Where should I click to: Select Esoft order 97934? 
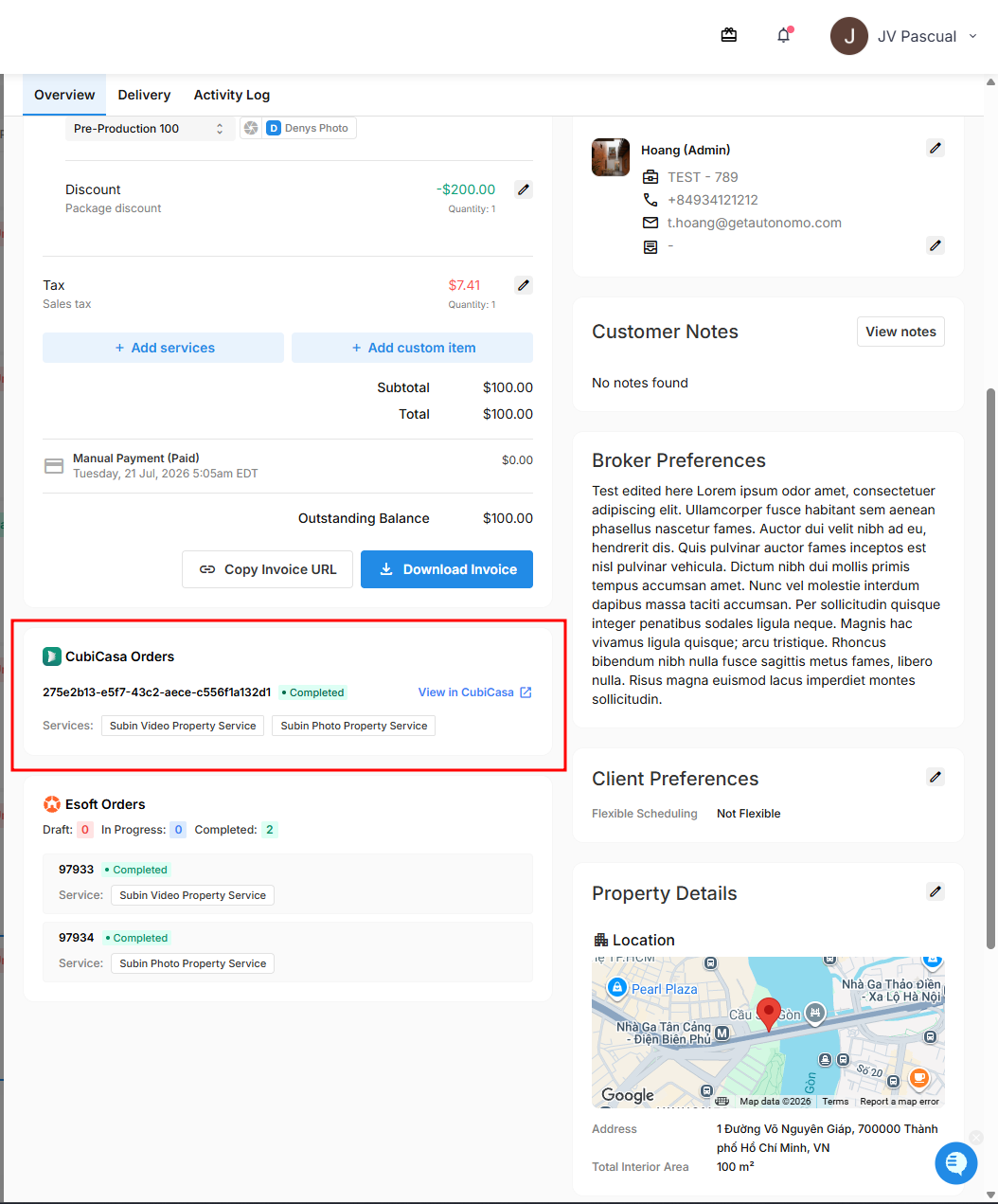[x=288, y=952]
